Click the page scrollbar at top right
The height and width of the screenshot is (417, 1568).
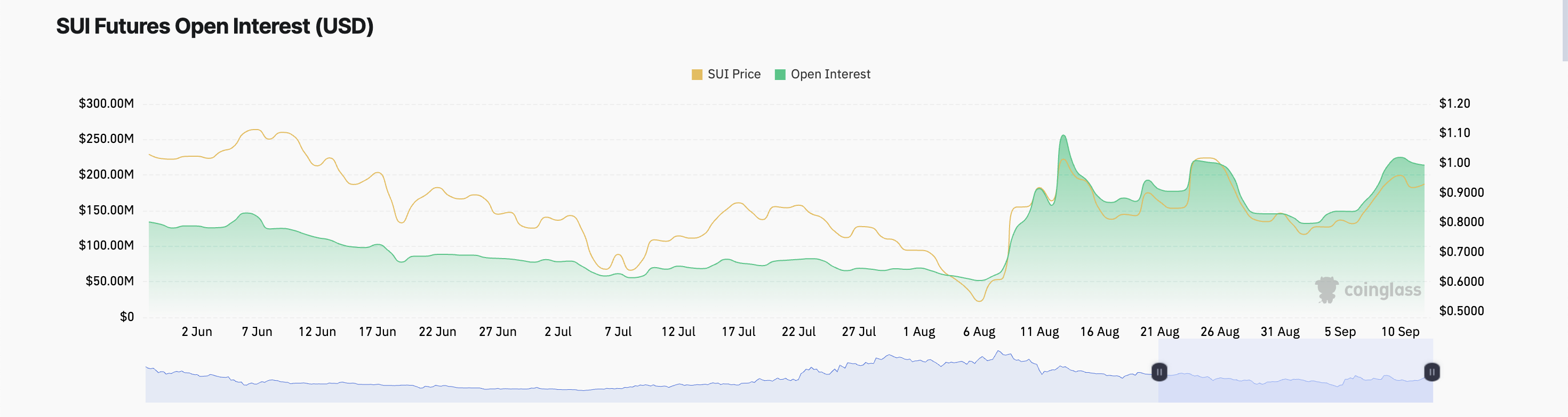[1564, 30]
